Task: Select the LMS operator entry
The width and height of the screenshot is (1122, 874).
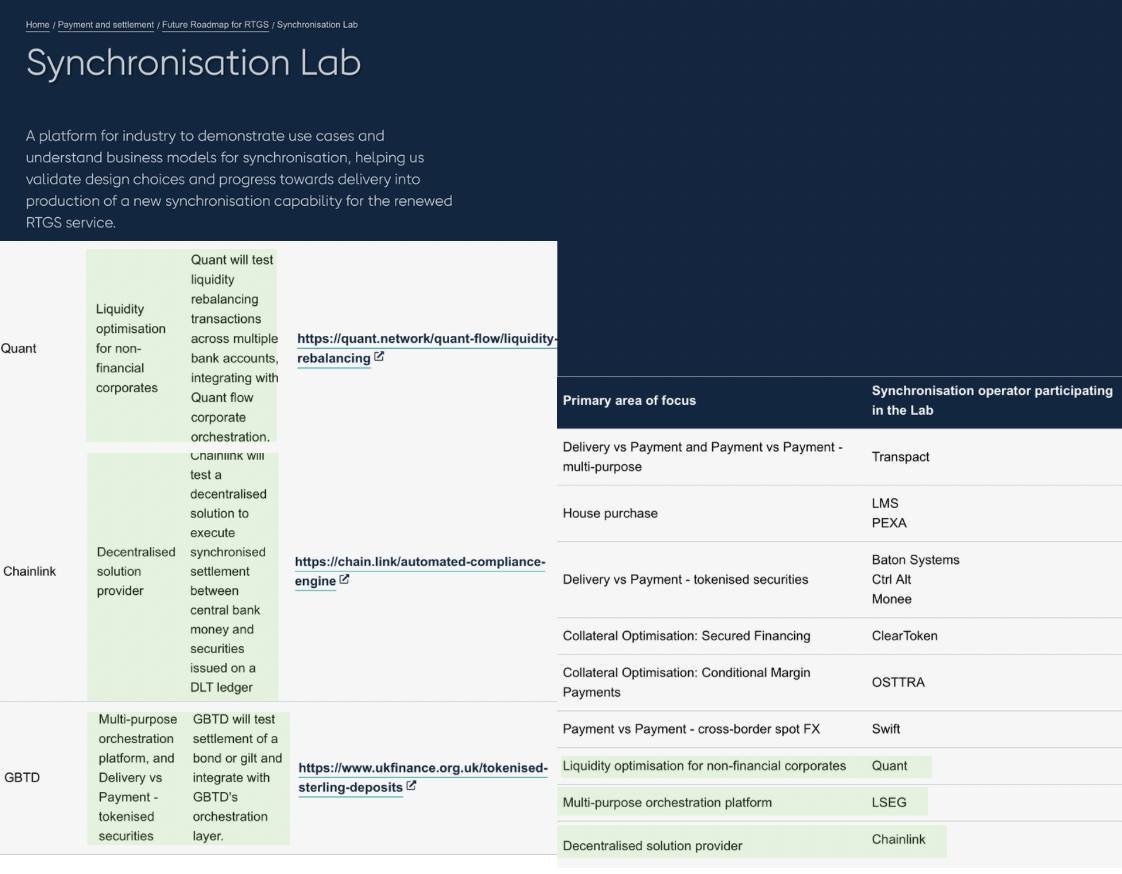Action: tap(884, 503)
